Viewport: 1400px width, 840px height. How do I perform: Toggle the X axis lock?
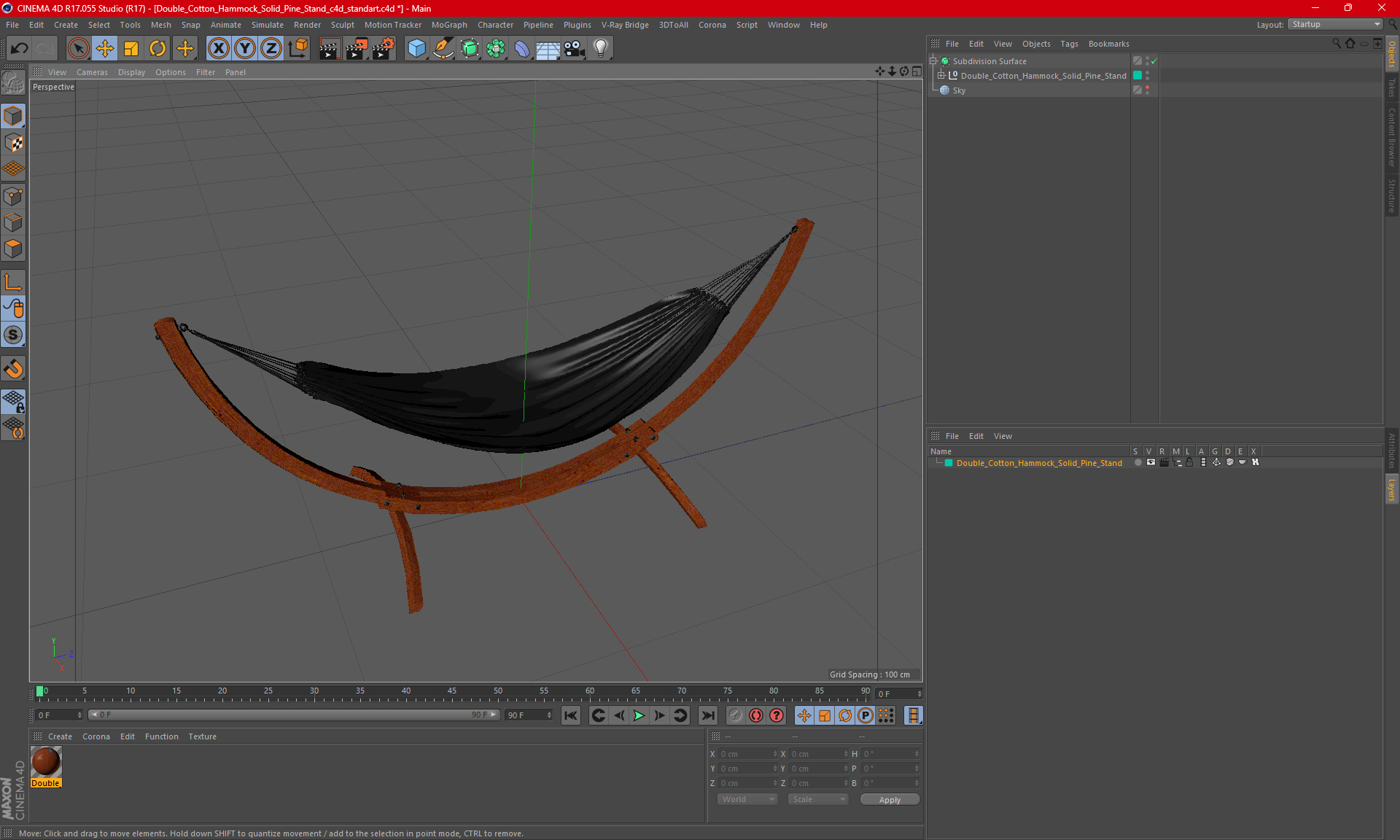218,49
